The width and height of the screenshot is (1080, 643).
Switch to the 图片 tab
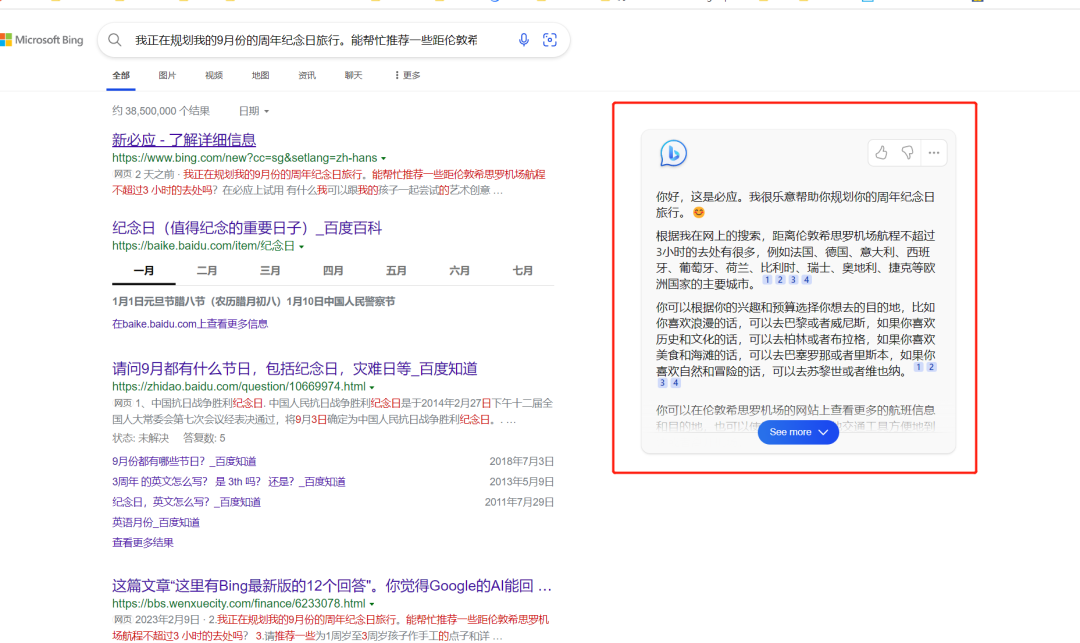coord(167,75)
